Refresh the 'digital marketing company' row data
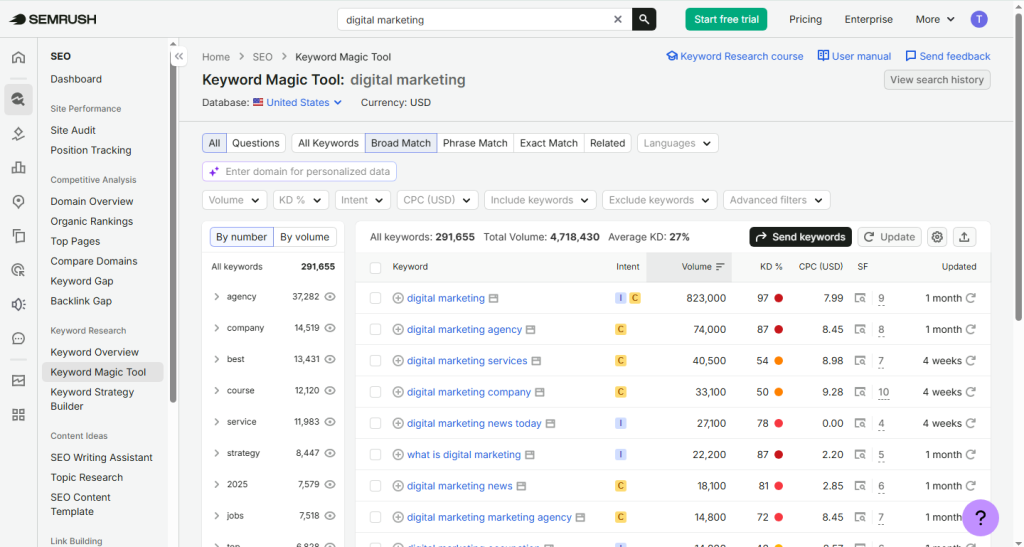 (971, 392)
